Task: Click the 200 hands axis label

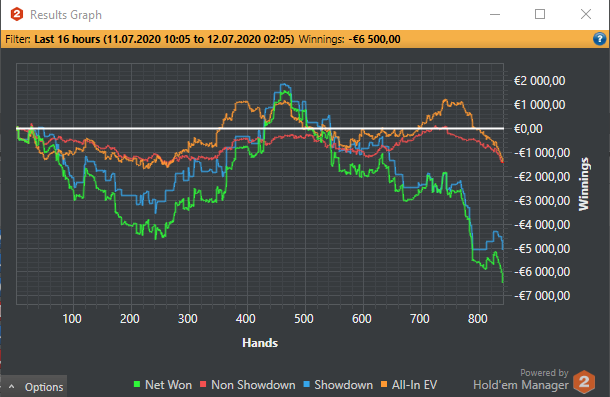Action: click(x=130, y=319)
